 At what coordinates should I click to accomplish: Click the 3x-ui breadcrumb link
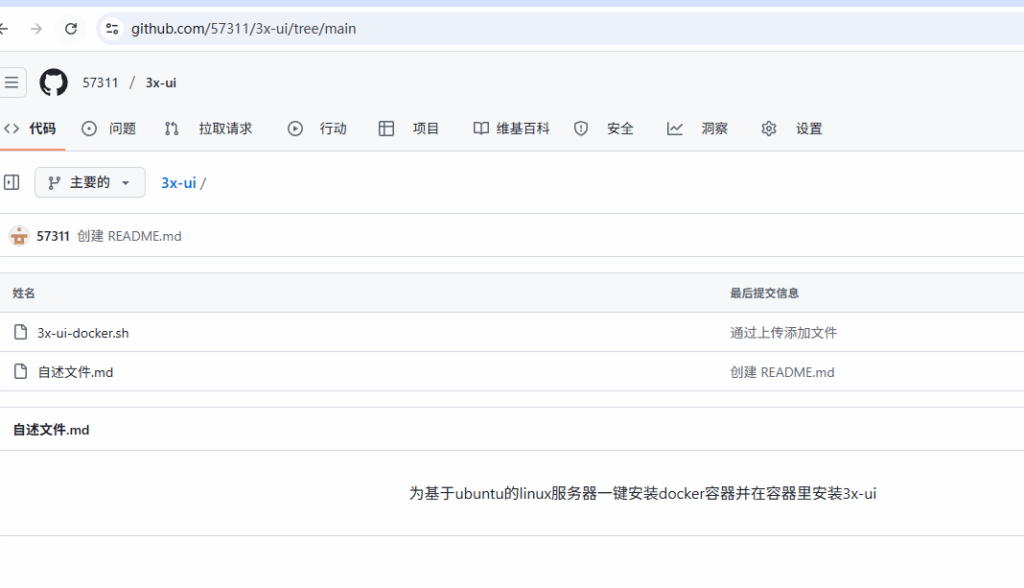[x=178, y=183]
